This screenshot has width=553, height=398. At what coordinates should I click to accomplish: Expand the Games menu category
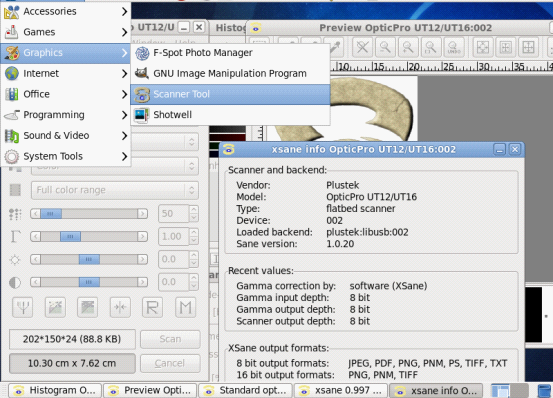click(66, 32)
